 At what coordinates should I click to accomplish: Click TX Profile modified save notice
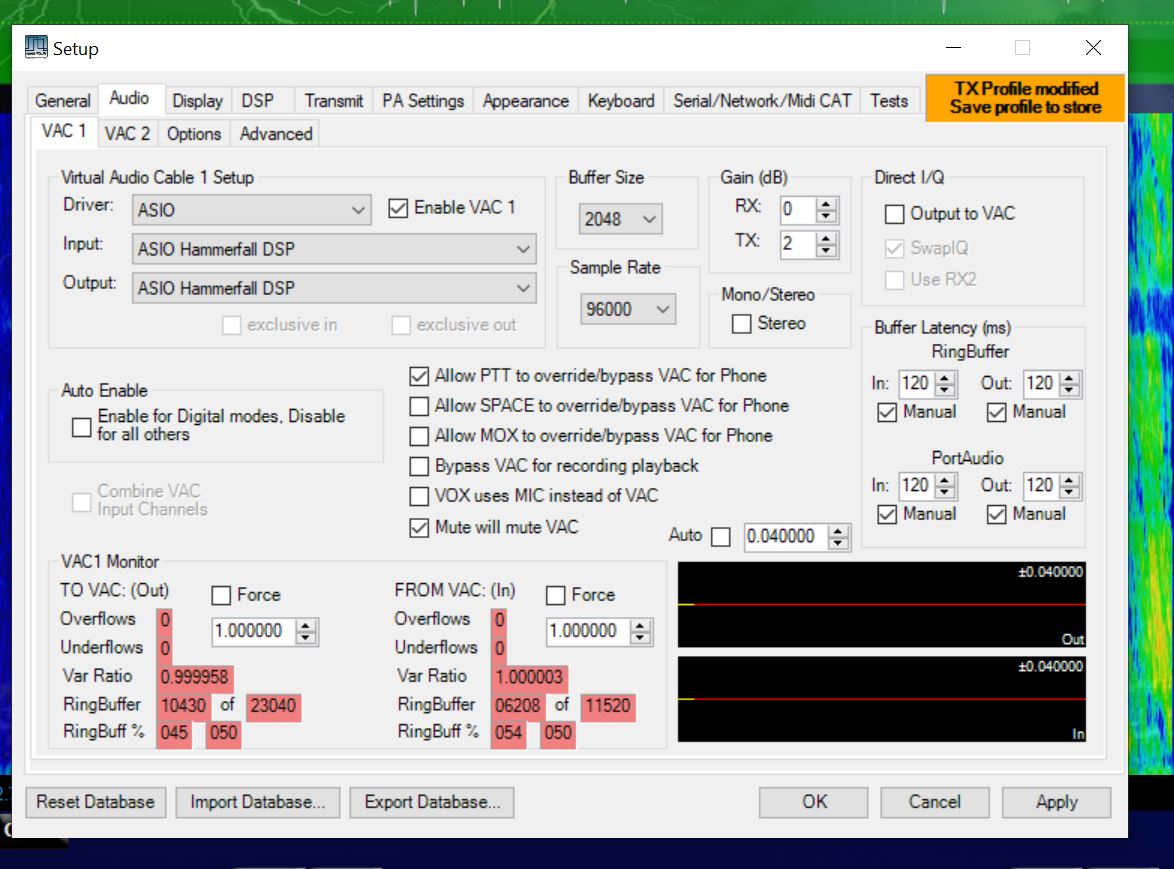[x=1025, y=98]
